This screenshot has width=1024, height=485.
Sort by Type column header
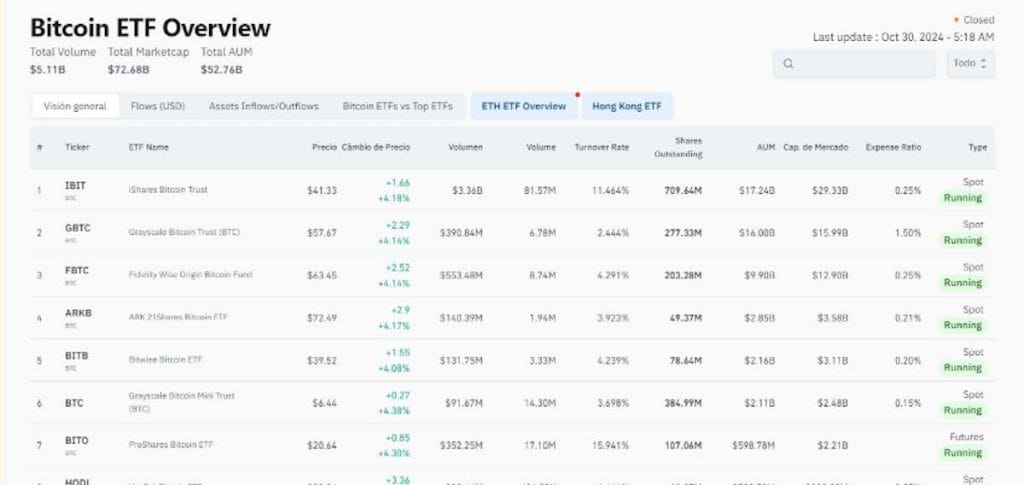(978, 148)
